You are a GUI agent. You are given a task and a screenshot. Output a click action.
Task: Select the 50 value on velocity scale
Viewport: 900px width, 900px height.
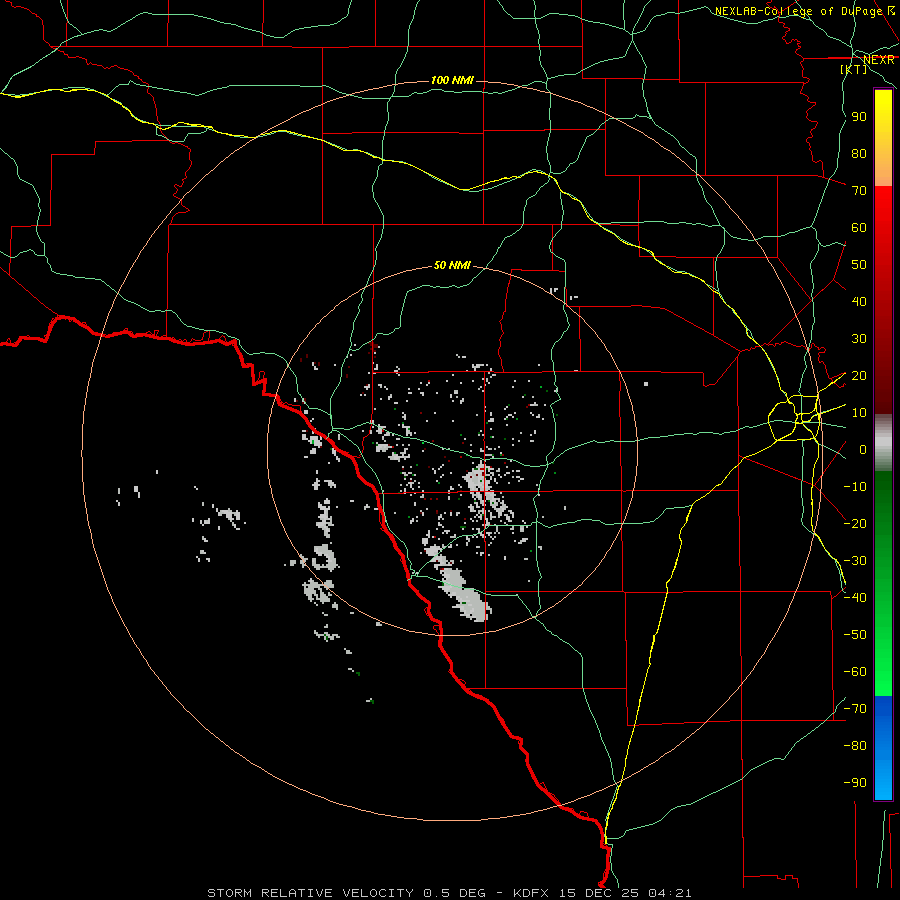pyautogui.click(x=859, y=265)
